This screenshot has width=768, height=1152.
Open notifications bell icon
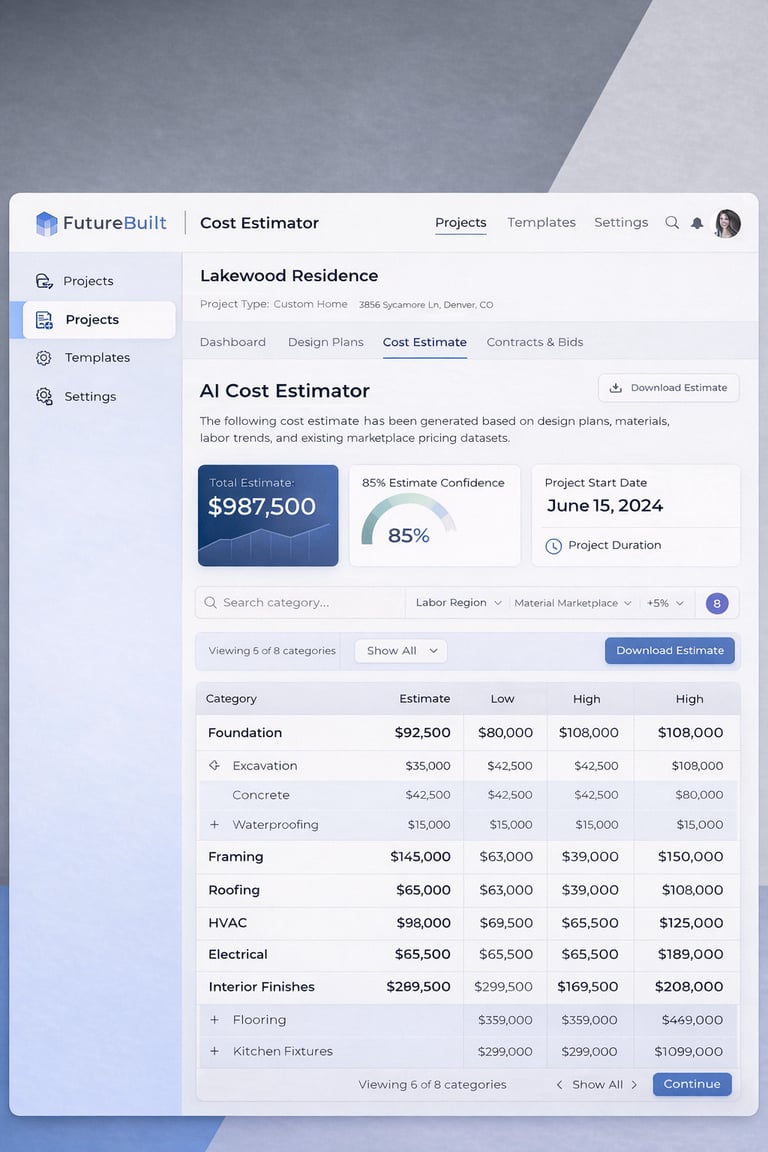pos(697,223)
